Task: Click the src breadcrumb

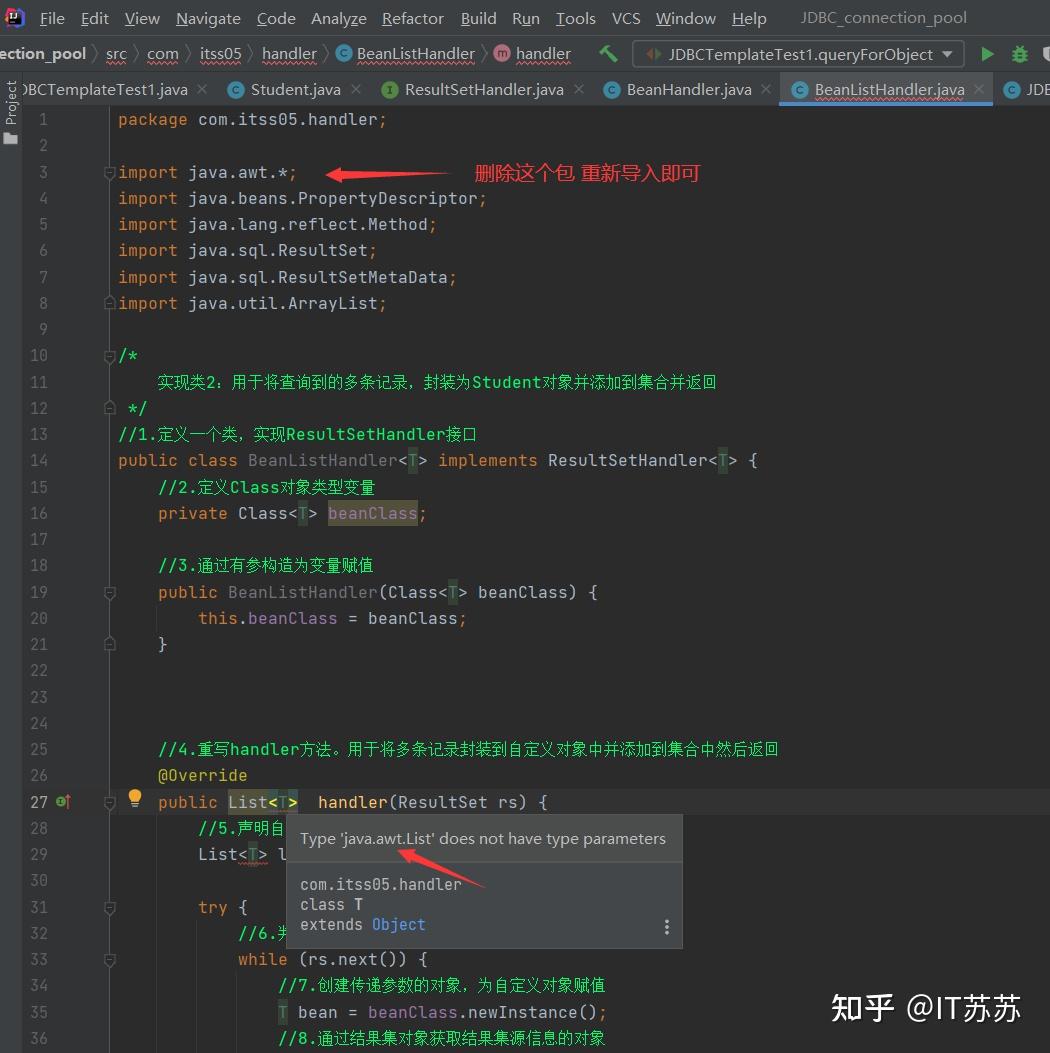Action: coord(116,54)
